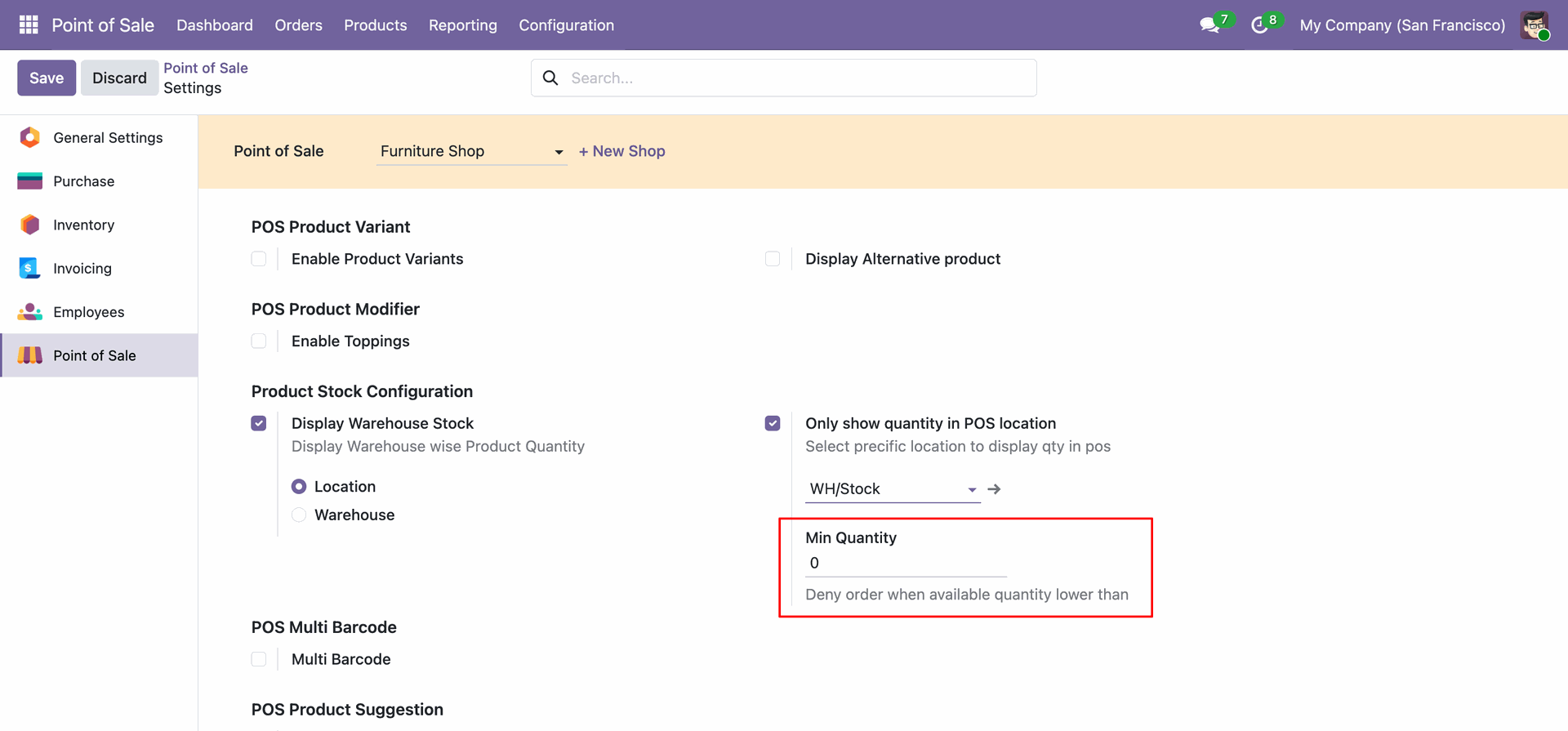
Task: Focus the Search settings field
Action: tap(784, 78)
